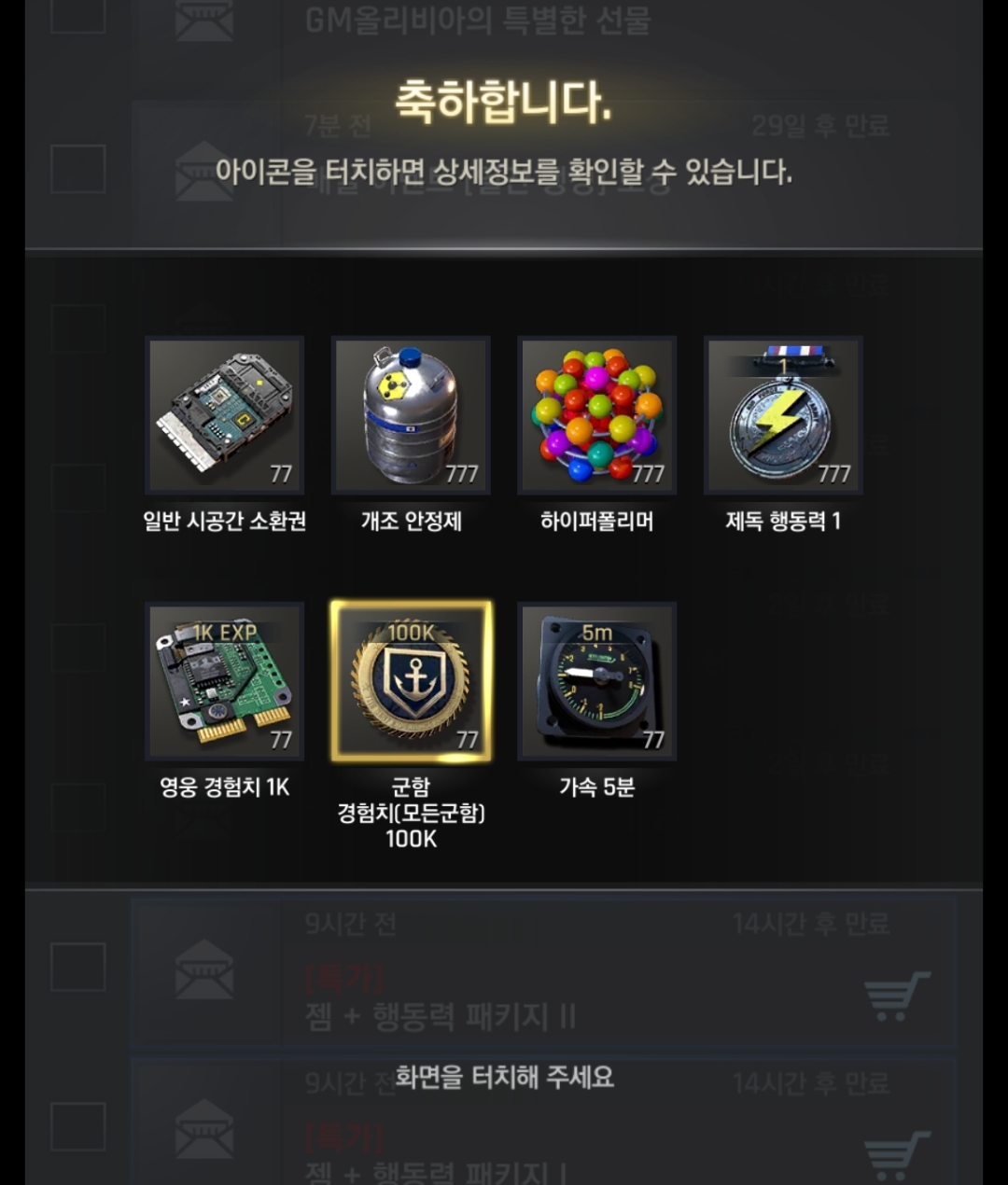Screen dimensions: 1008x1185
Task: Click the 가속 5분 item label
Action: coord(597,787)
